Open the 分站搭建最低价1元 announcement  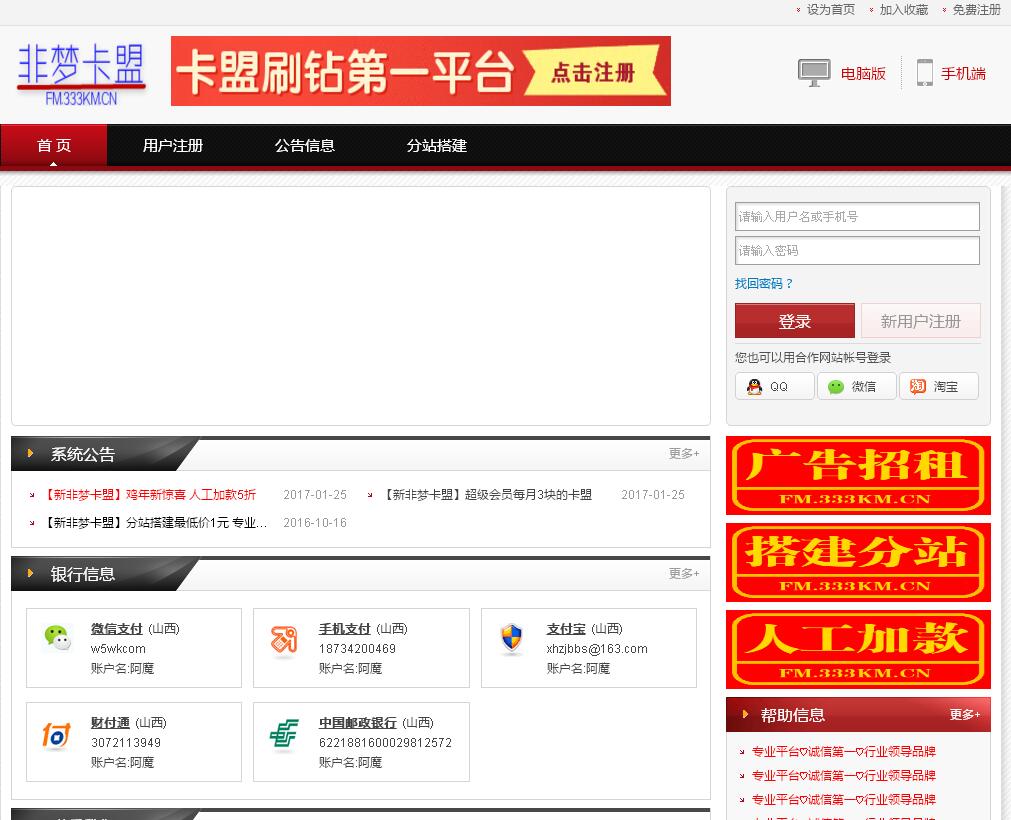coord(155,523)
